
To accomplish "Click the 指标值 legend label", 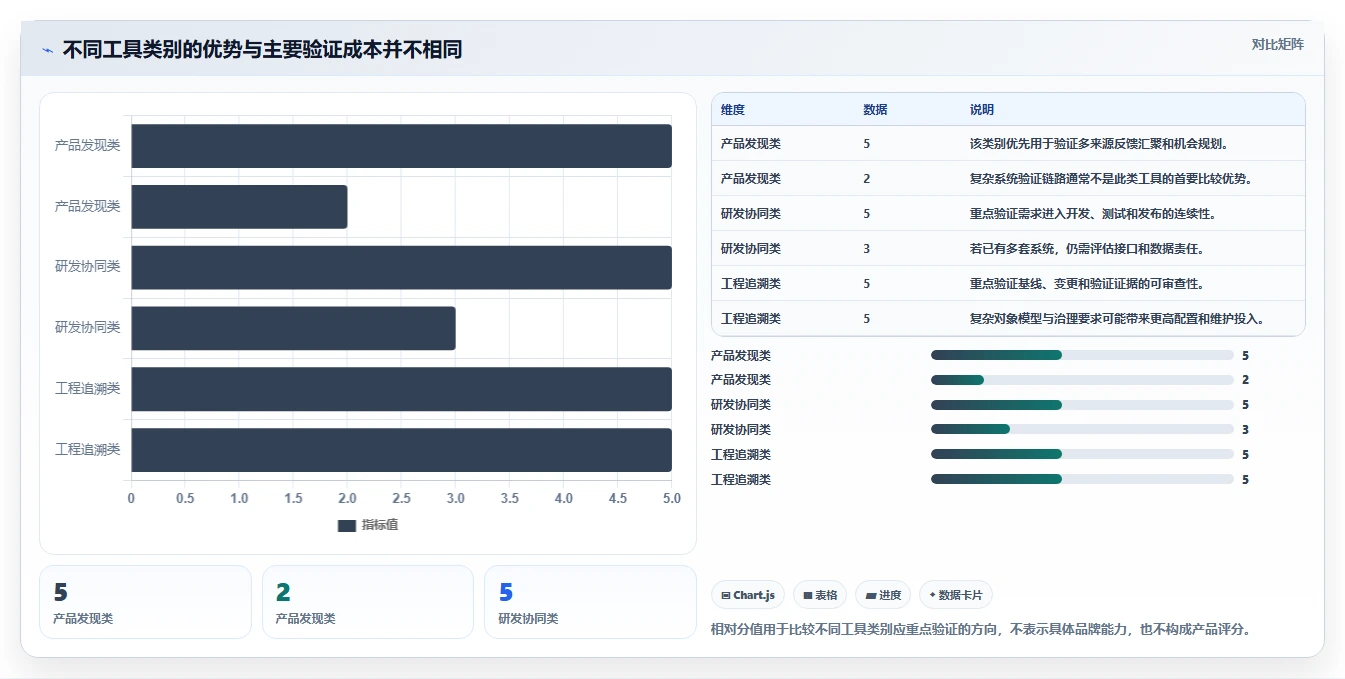I will (380, 525).
